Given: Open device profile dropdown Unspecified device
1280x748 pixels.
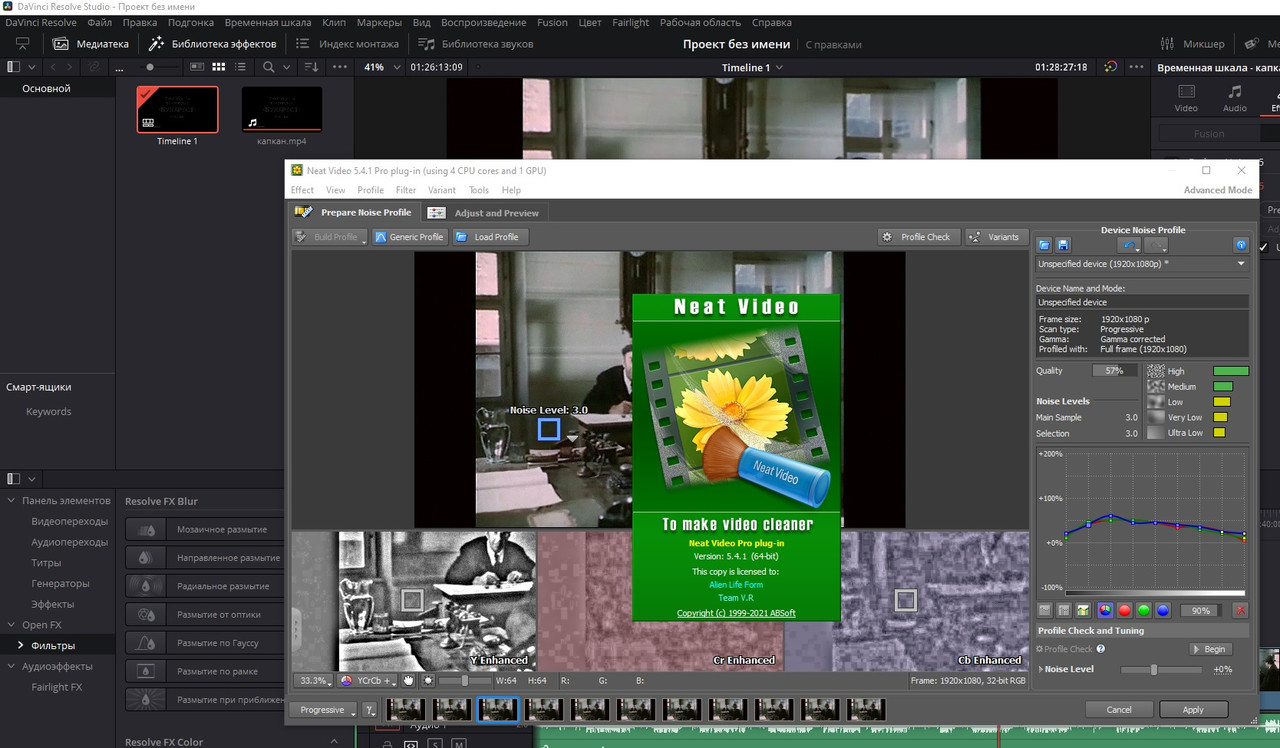Looking at the screenshot, I should click(x=1141, y=264).
